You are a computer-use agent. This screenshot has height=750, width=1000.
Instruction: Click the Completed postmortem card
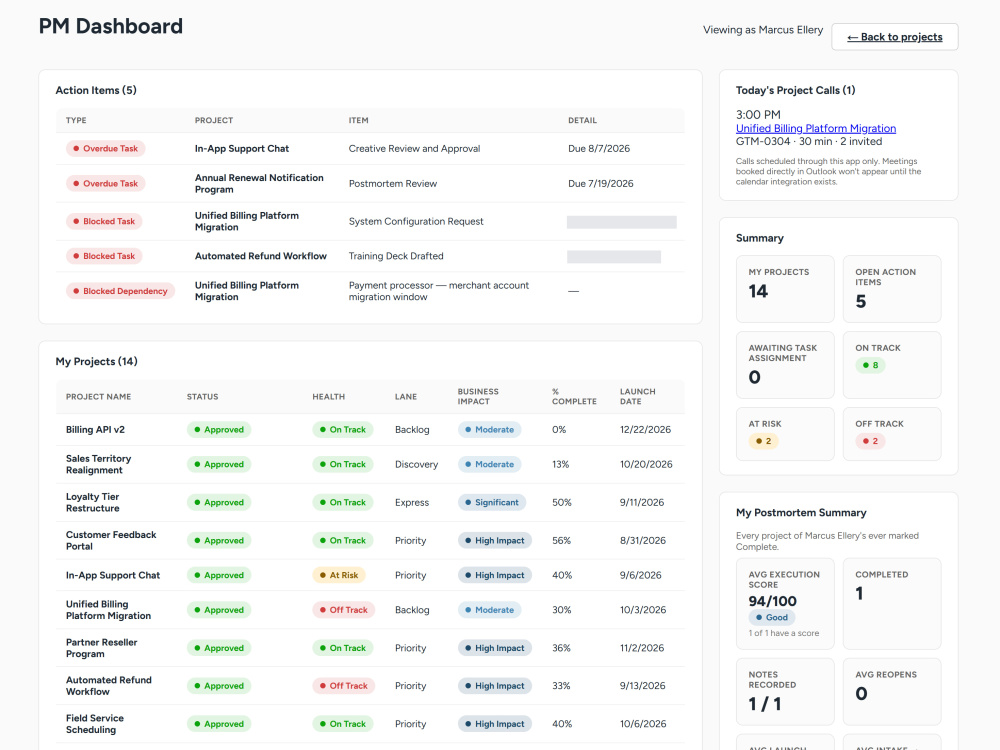[892, 604]
